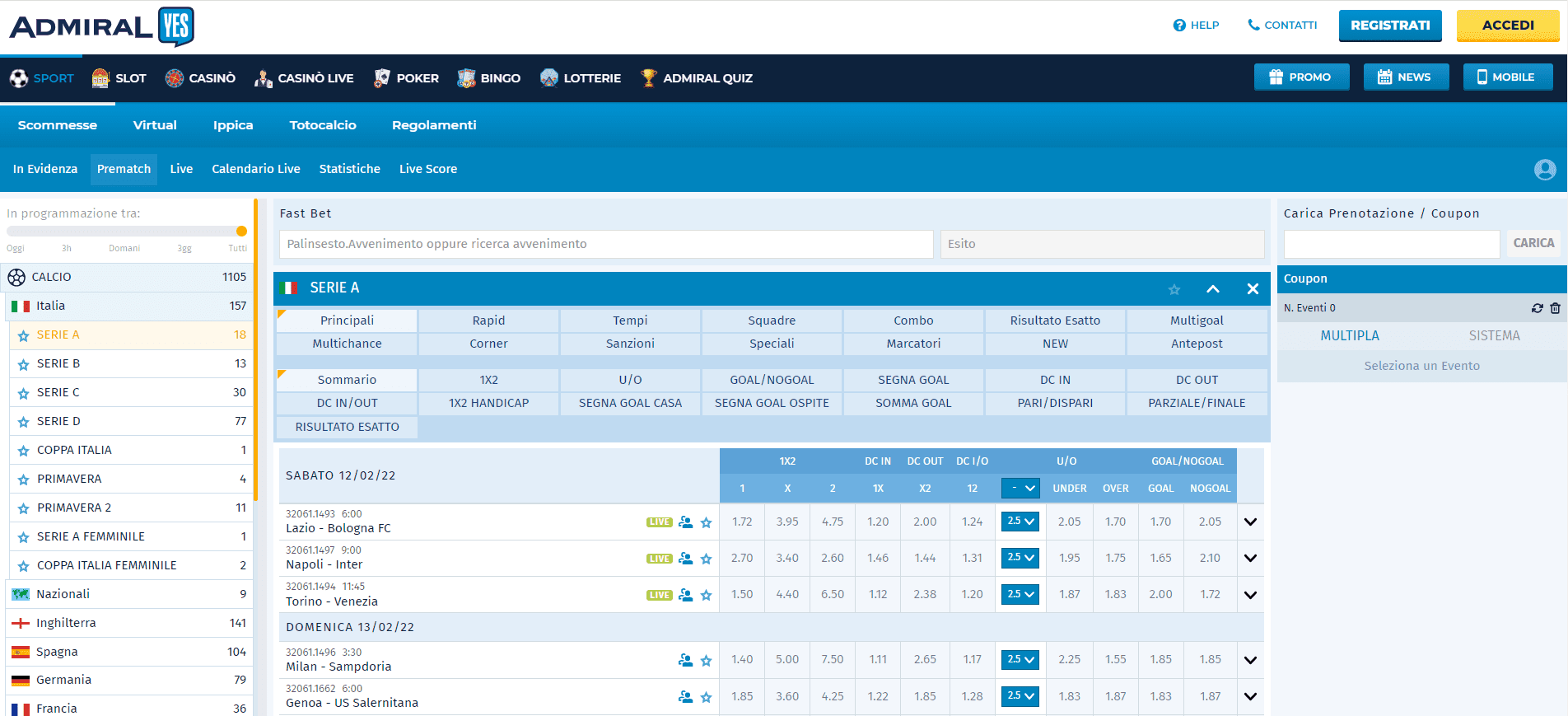Toggle favorite star for PRIMAVERA league
Viewport: 1568px width, 716px height.
click(x=23, y=480)
